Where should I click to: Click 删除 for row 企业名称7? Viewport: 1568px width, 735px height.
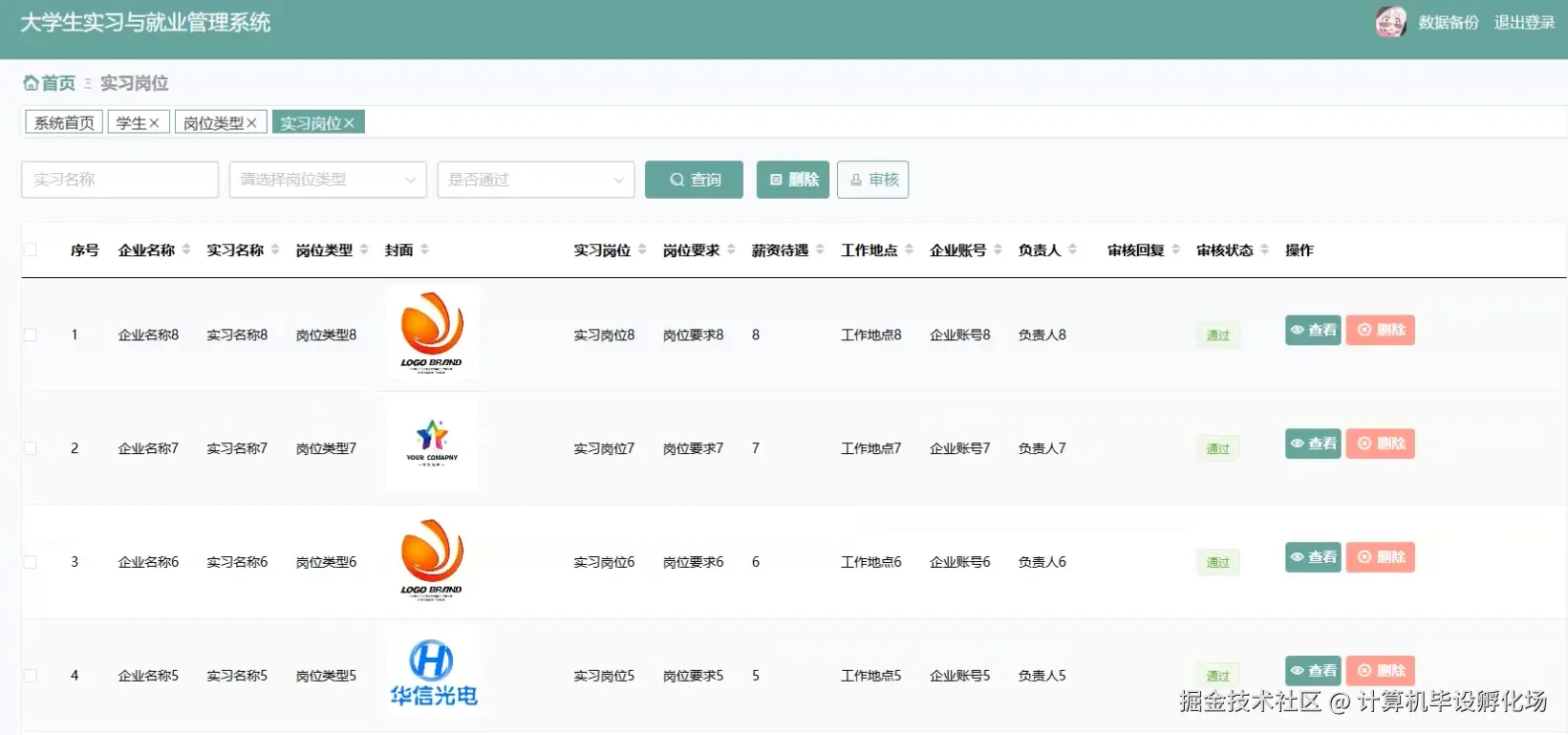pyautogui.click(x=1381, y=443)
